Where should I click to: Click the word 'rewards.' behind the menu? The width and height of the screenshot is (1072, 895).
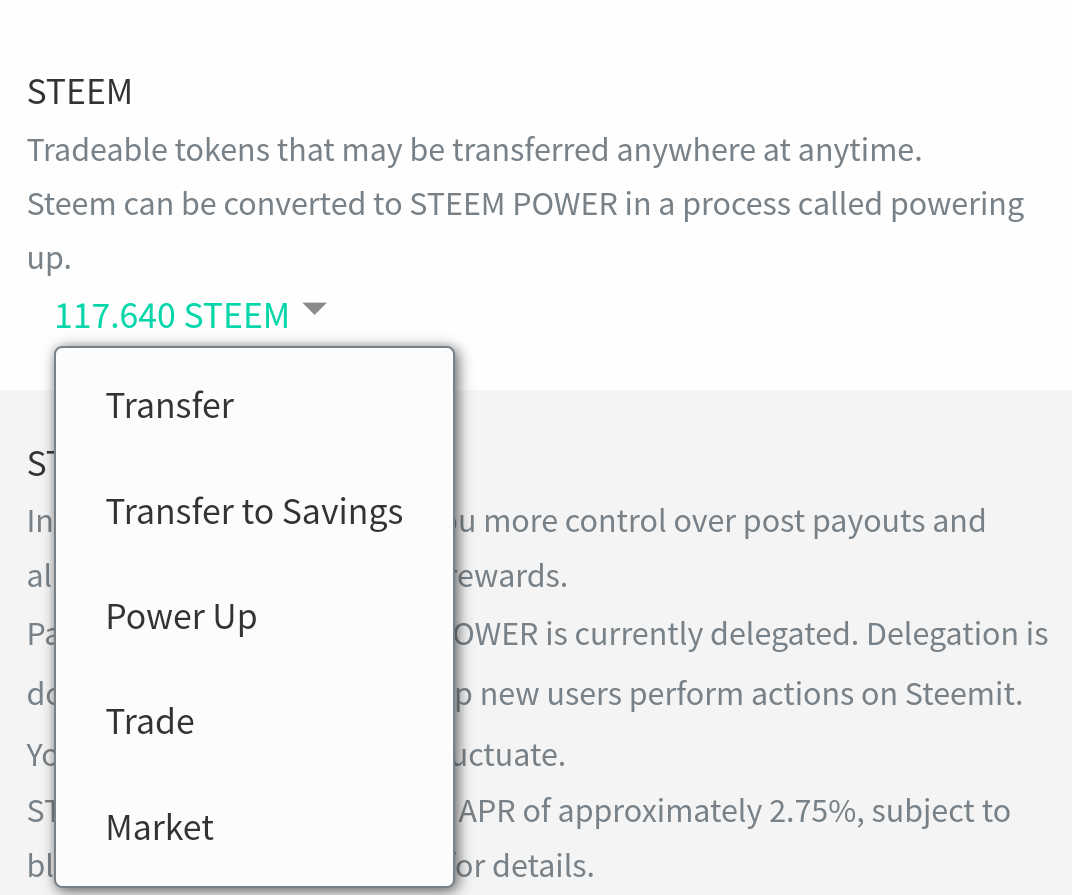coord(511,577)
